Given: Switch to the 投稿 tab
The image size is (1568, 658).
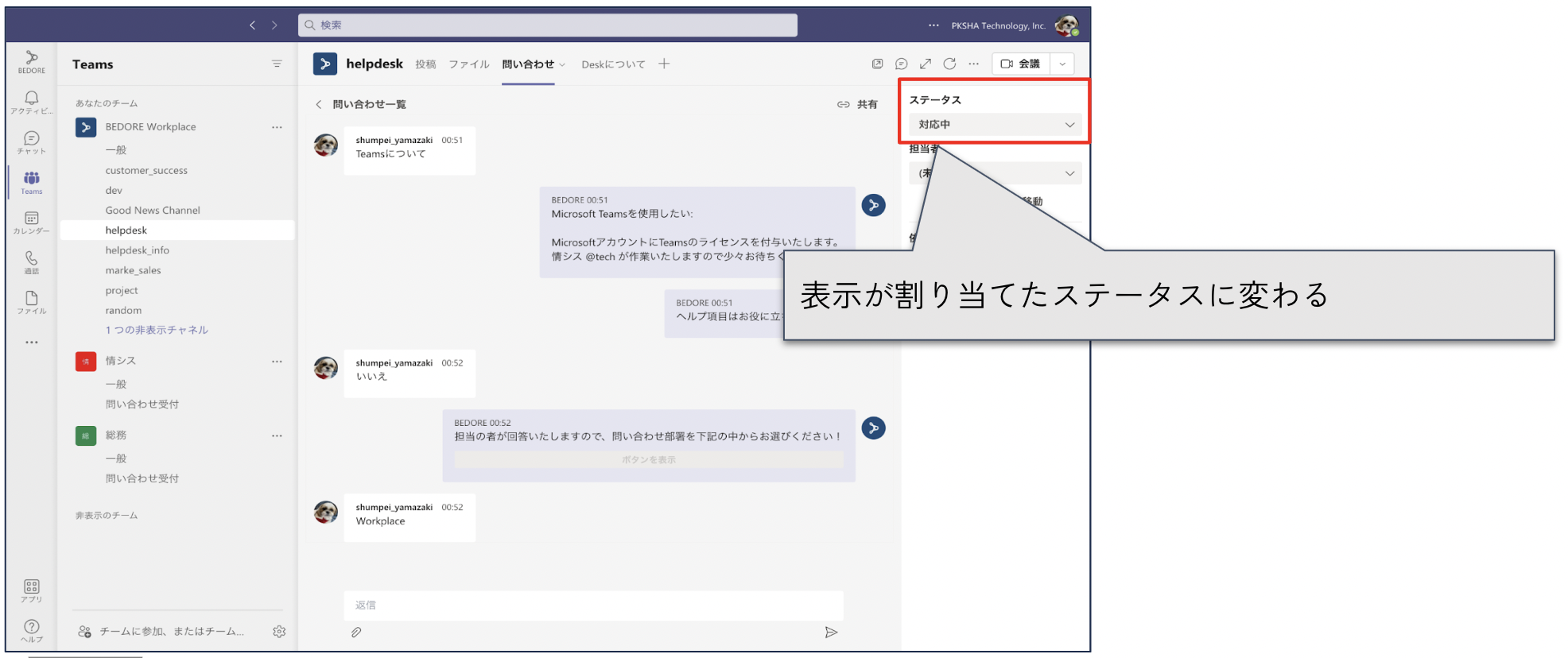Looking at the screenshot, I should click(425, 64).
